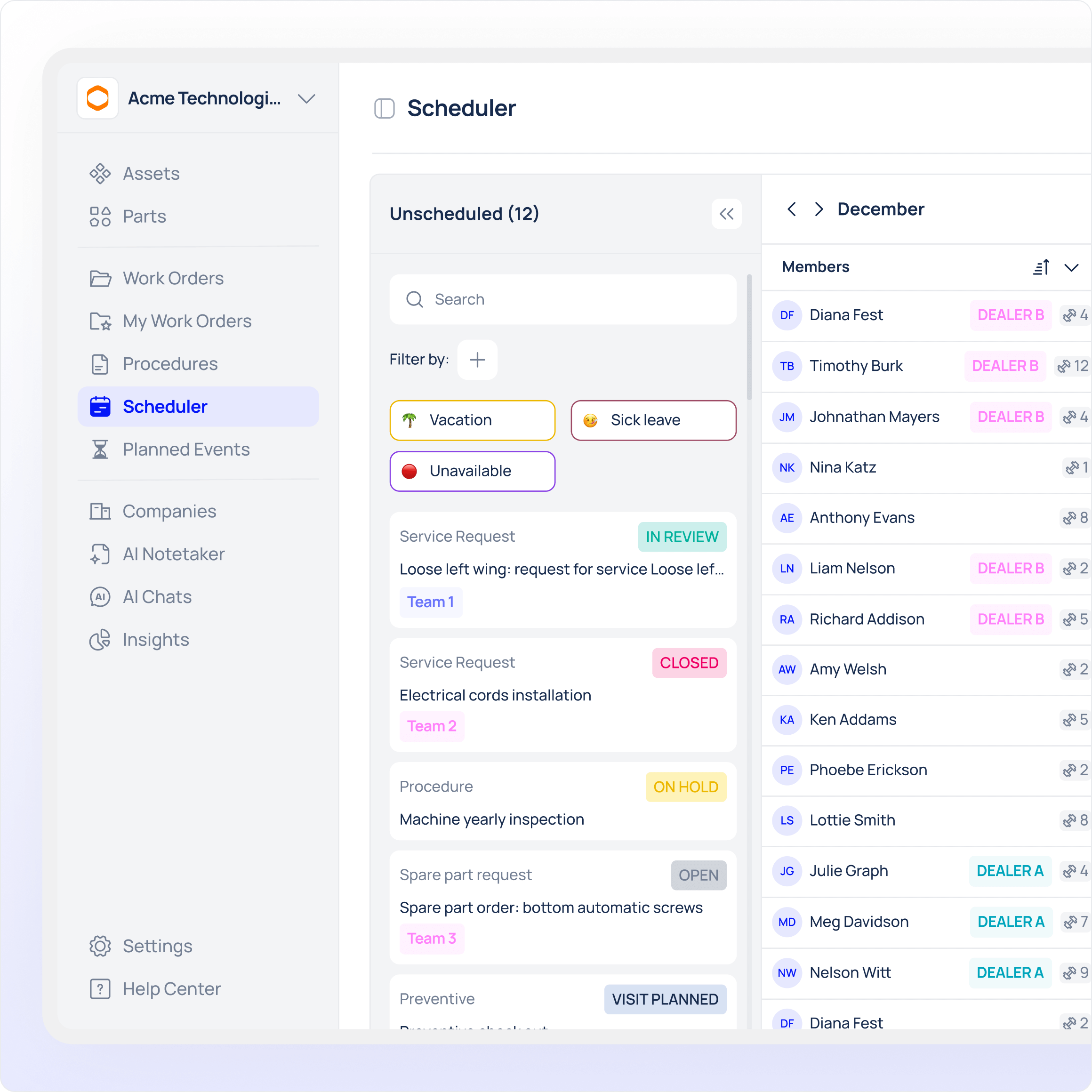Collapse the Unscheduled panel with double chevron
The image size is (1092, 1092).
click(726, 214)
